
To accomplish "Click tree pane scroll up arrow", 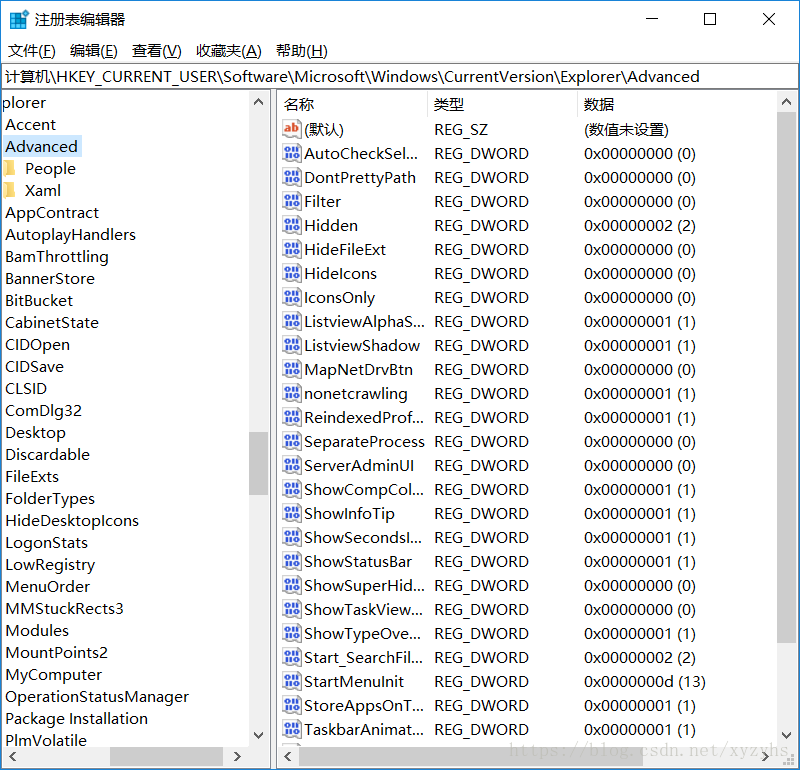I will [x=259, y=102].
